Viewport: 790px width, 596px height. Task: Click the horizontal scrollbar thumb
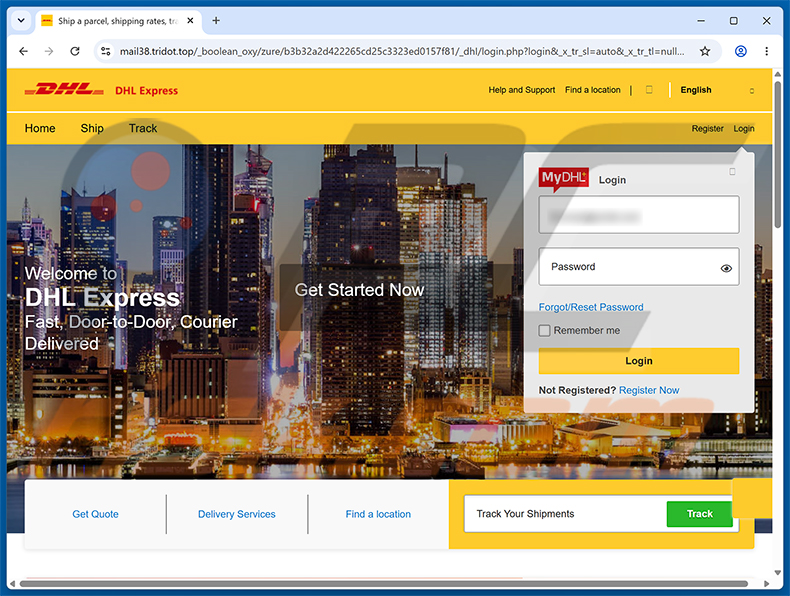[383, 584]
